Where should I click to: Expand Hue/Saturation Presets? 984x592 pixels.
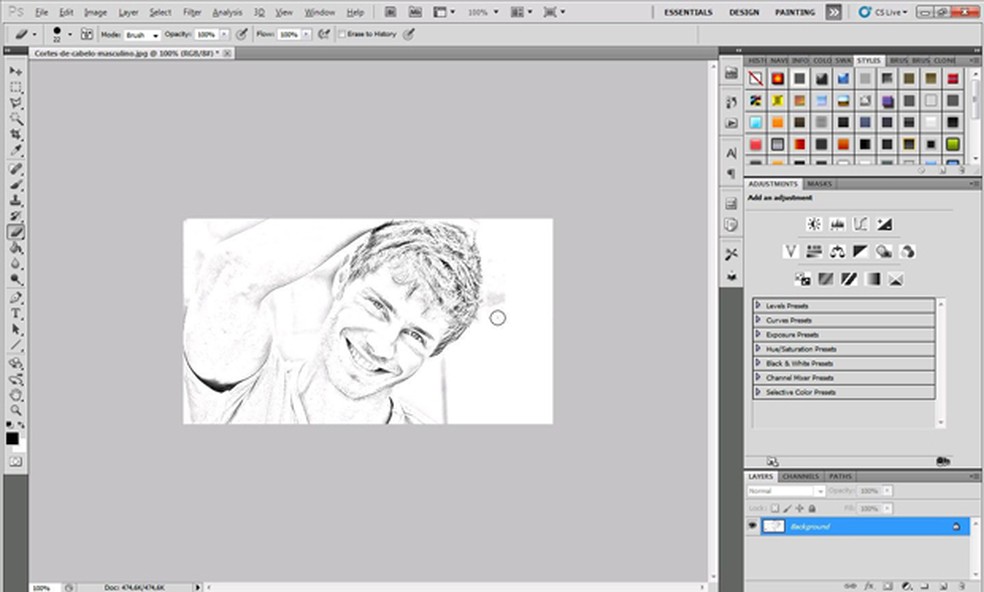click(758, 349)
